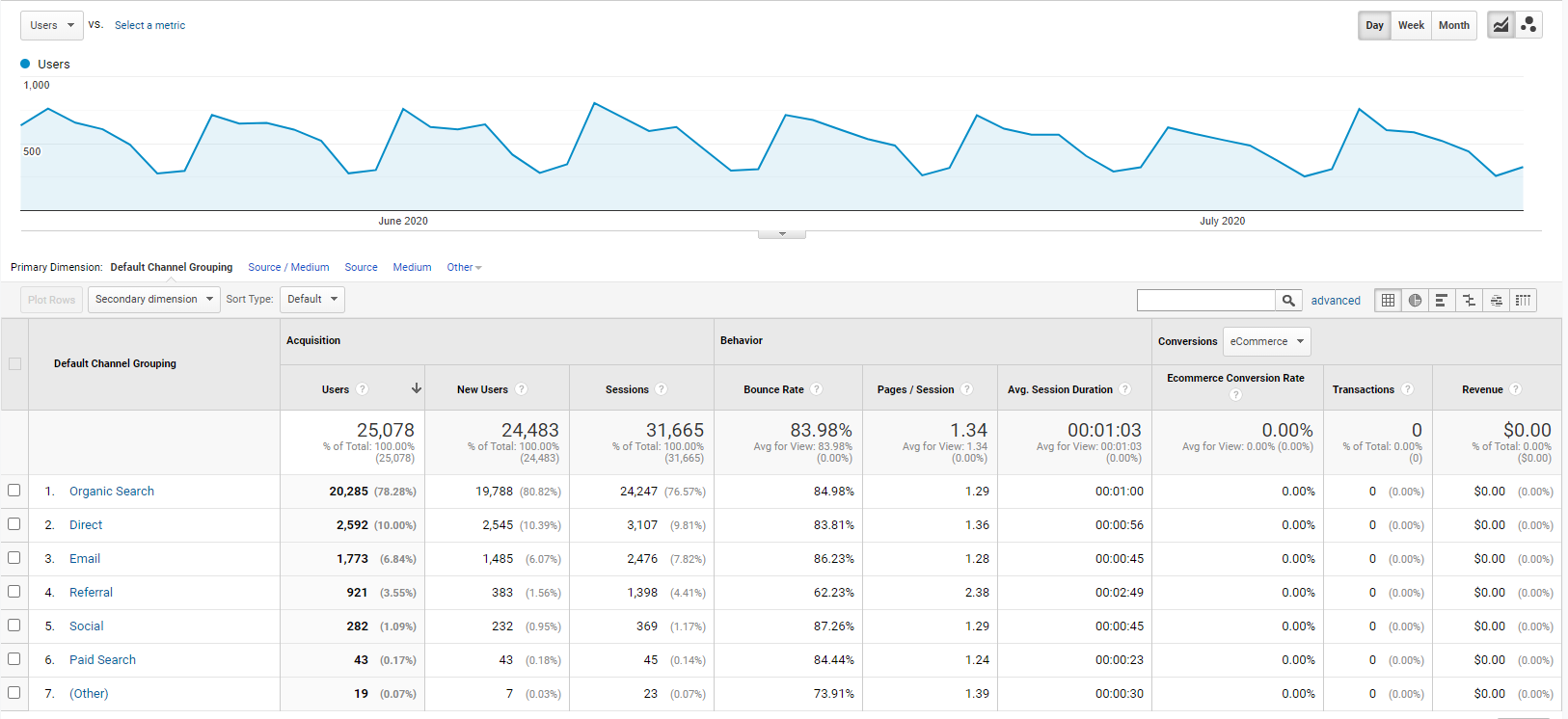This screenshot has height=719, width=1568.
Task: Open help tooltip for Ecommerce Conversion Rate
Action: 1236,395
